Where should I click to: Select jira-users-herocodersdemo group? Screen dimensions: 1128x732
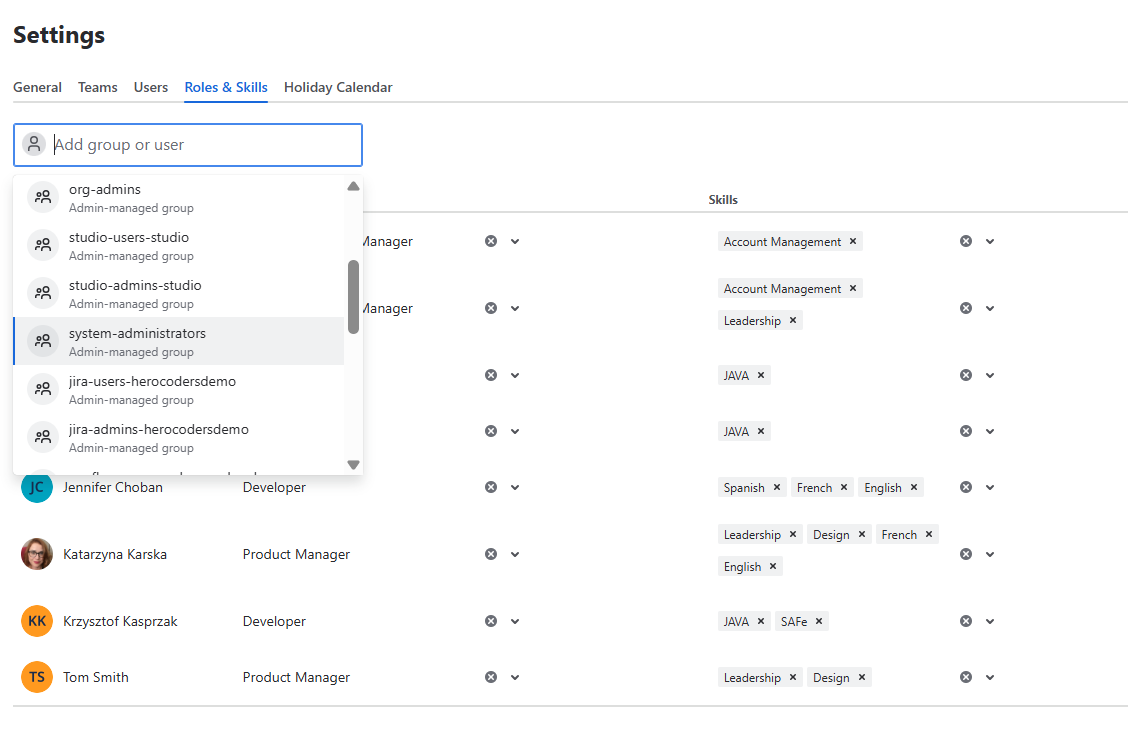178,389
